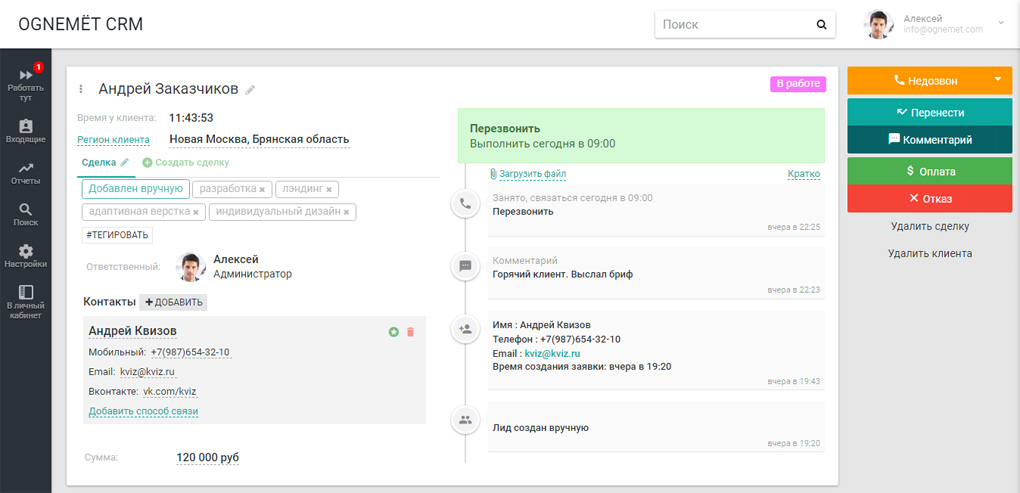Click responsible user Алексей avatar

(190, 267)
